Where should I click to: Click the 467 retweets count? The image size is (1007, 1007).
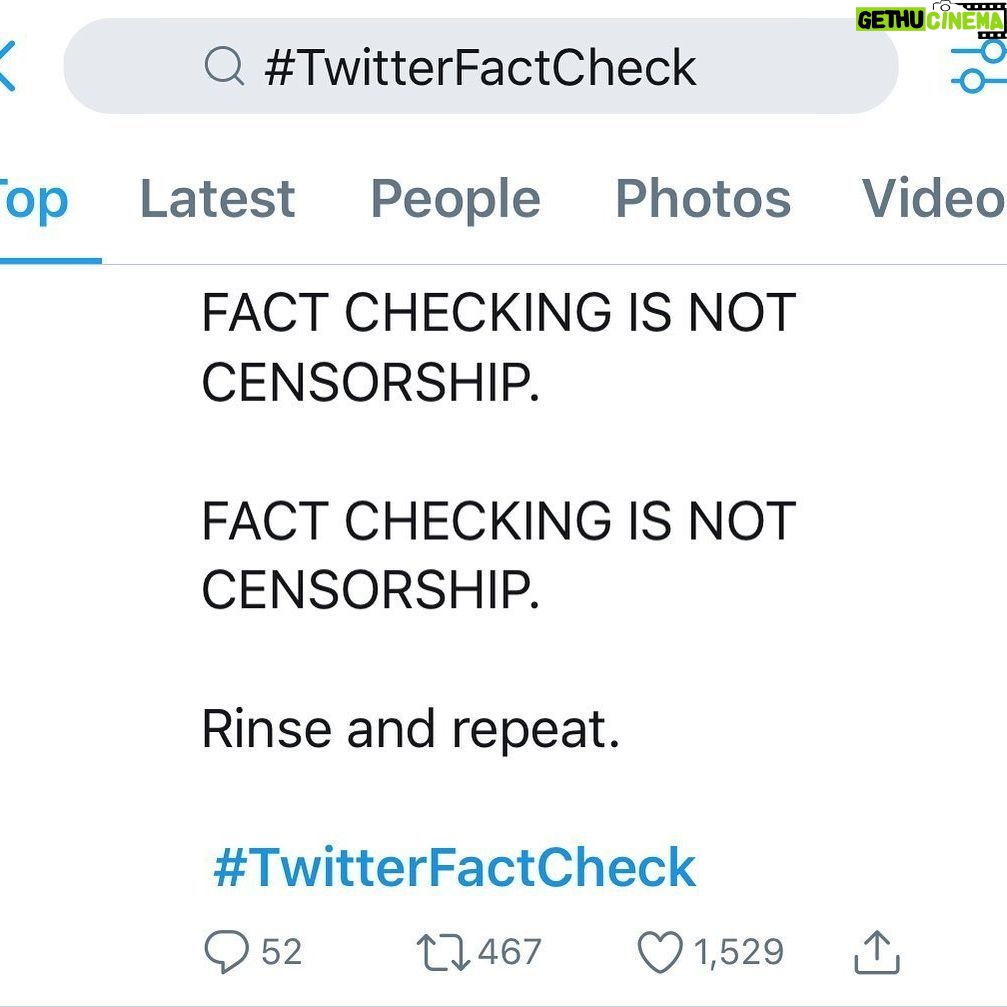[x=510, y=952]
